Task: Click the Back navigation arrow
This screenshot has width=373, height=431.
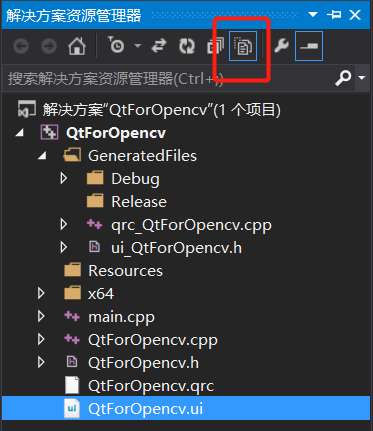Action: [x=21, y=46]
